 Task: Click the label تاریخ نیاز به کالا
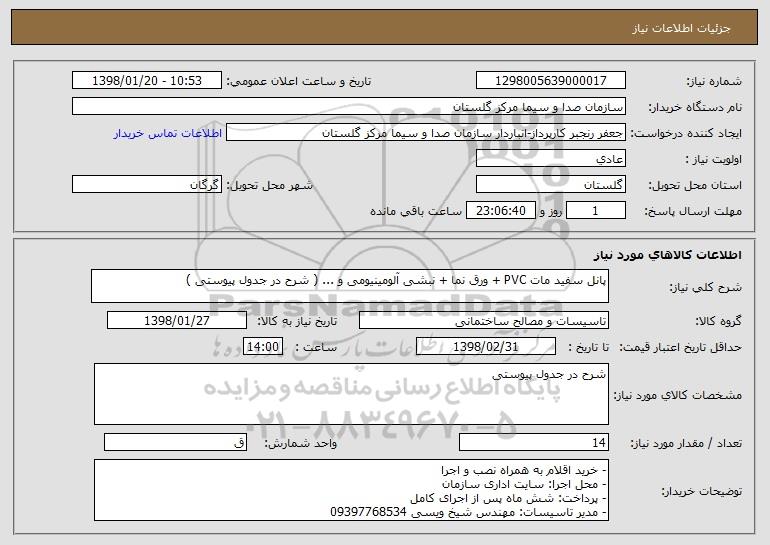tap(297, 321)
